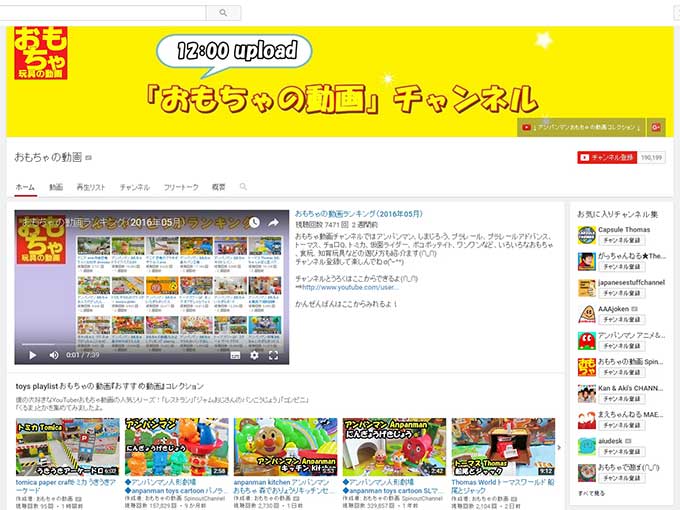This screenshot has height=510, width=680.
Task: Open video settings gear
Action: pos(254,356)
